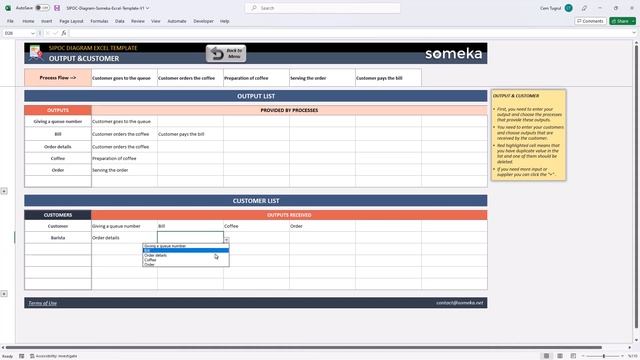
Task: Switch to Page Break Preview icon
Action: (573, 356)
